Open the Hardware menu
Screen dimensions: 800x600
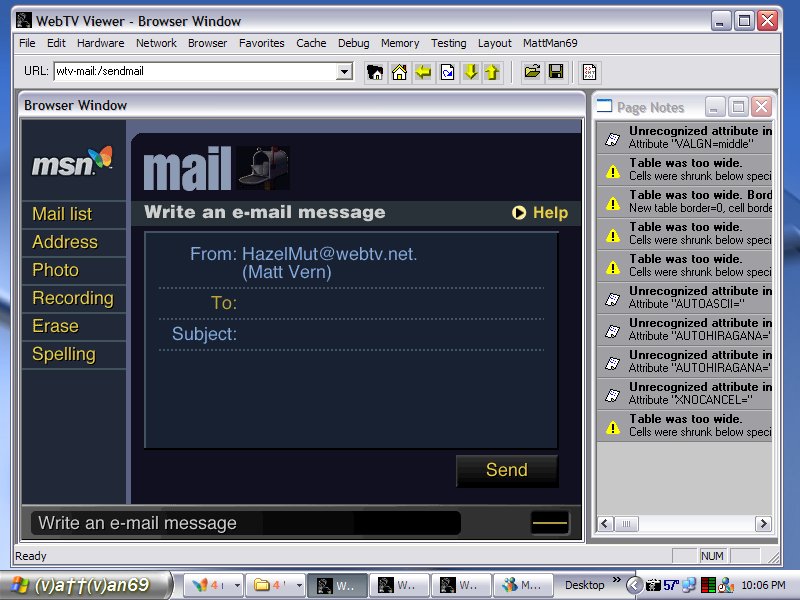(101, 43)
